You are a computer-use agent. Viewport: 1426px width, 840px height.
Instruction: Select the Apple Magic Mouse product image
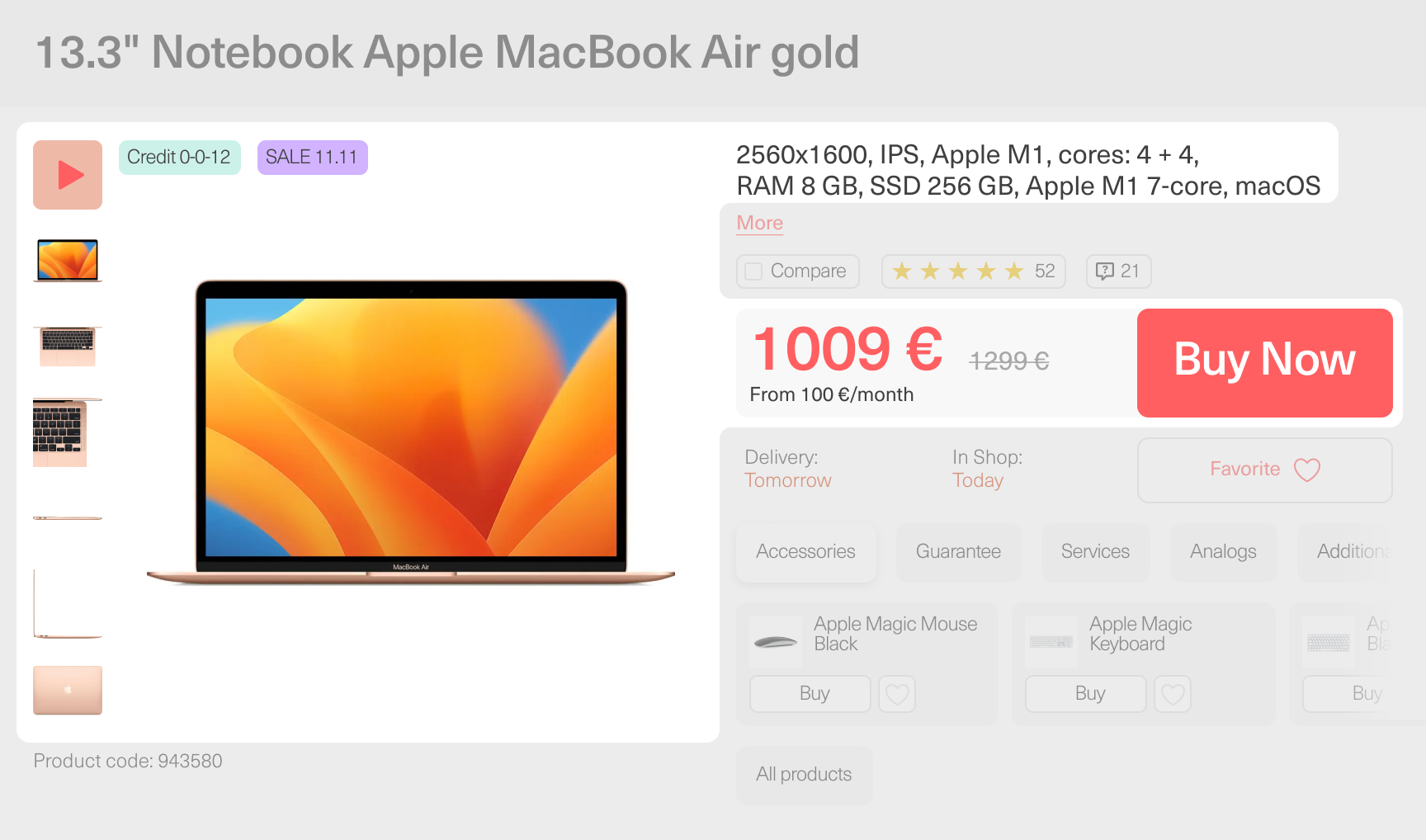(776, 642)
